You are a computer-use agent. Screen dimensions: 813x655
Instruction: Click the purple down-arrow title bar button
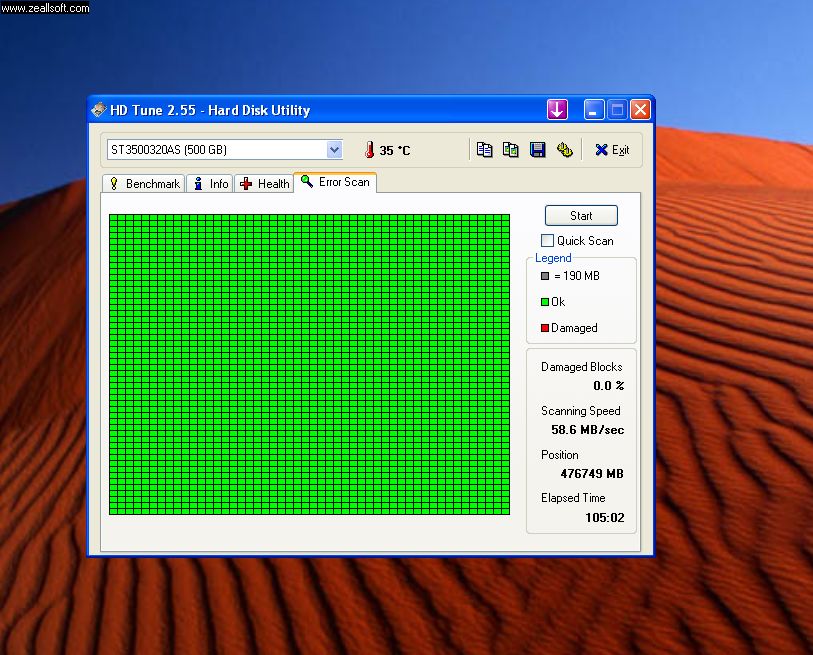click(x=557, y=109)
